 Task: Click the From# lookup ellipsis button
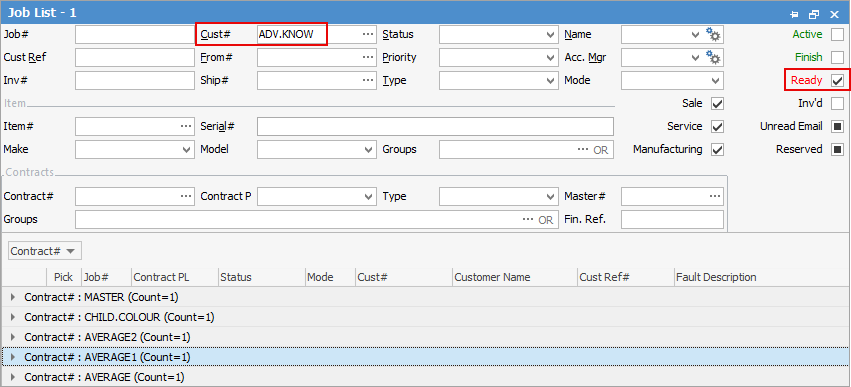(369, 57)
